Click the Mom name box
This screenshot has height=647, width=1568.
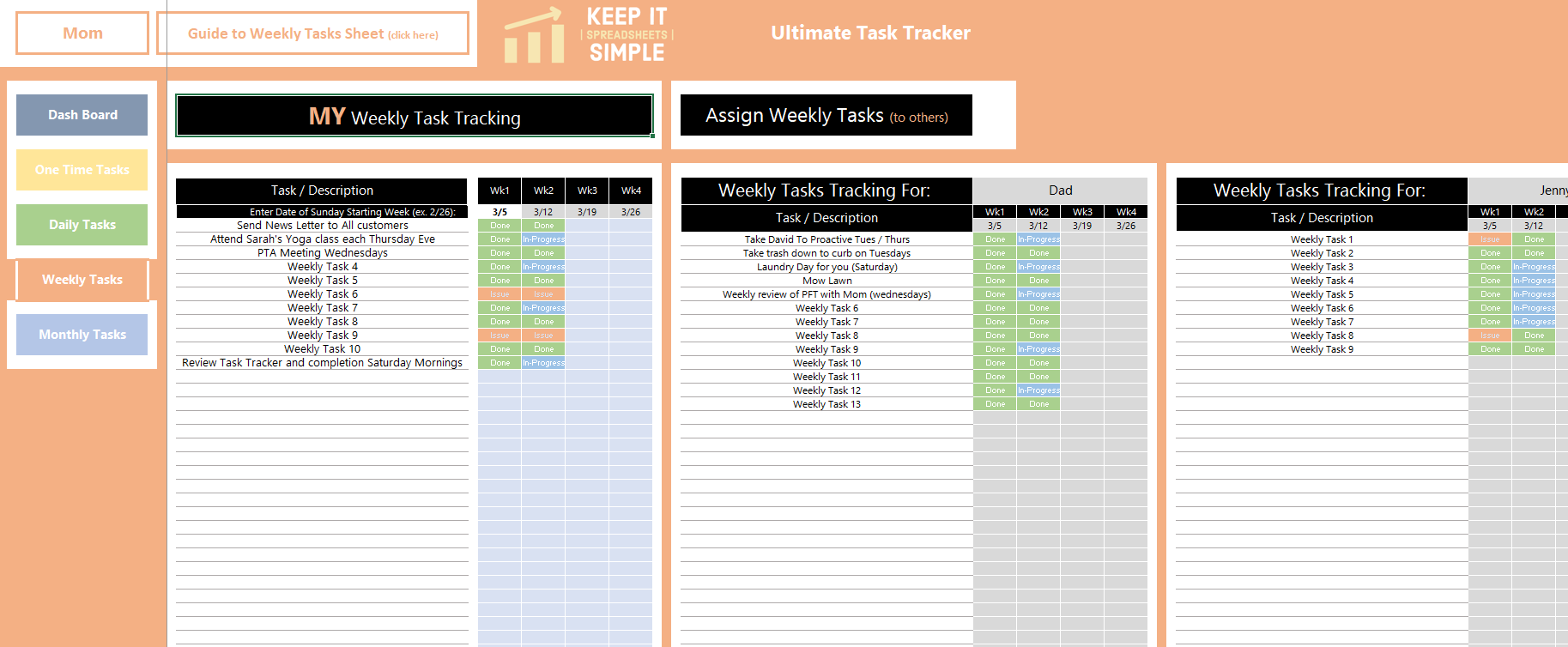point(82,33)
